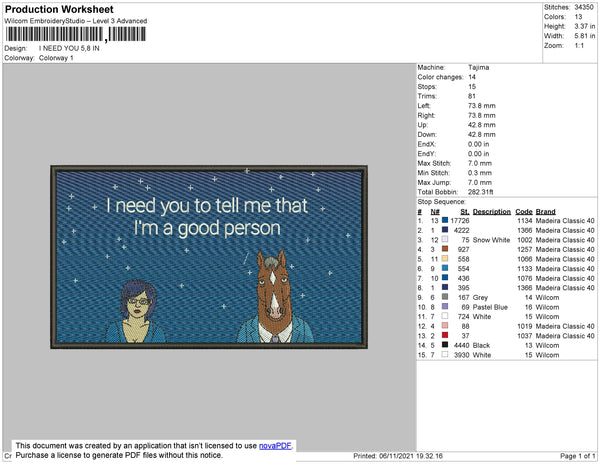This screenshot has width=600, height=464.
Task: Select the peach swatch in stop 5 (558)
Action: (445, 259)
